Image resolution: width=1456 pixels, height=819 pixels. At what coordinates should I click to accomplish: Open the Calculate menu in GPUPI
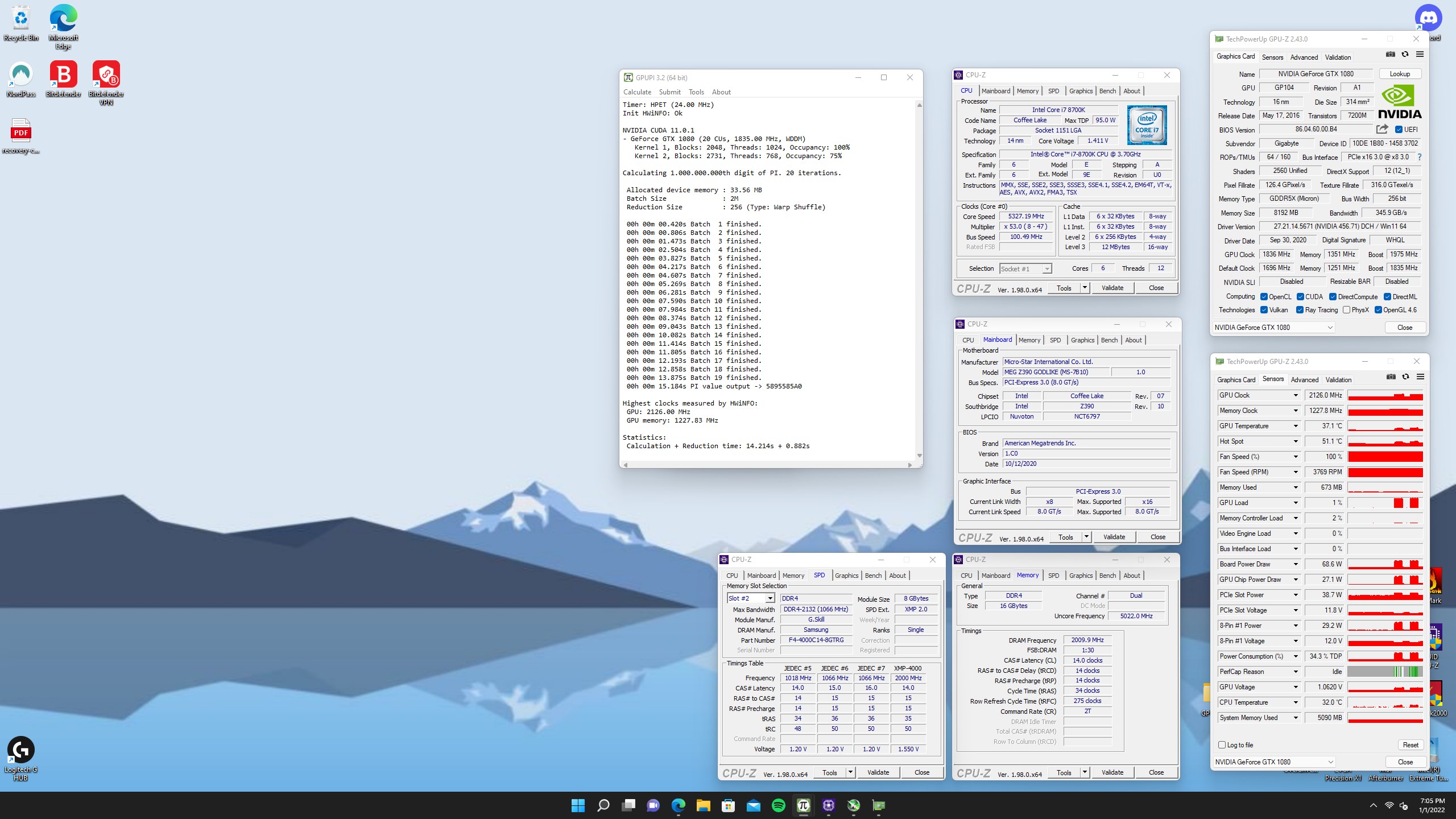pyautogui.click(x=637, y=92)
